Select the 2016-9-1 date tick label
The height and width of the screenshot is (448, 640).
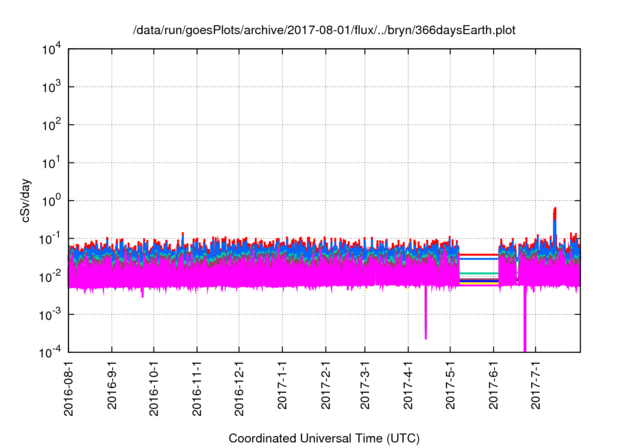112,387
